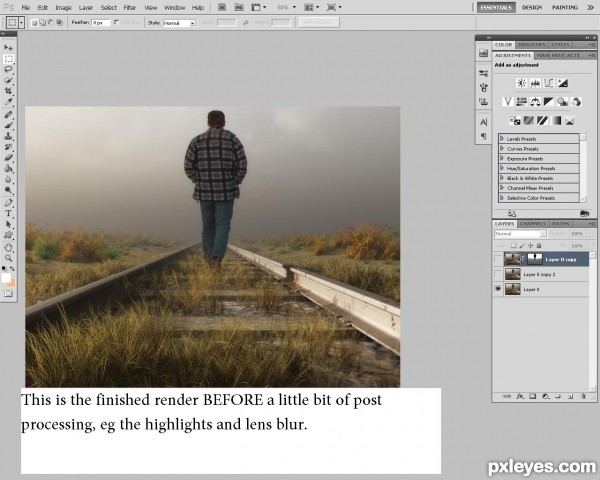This screenshot has height=480, width=600.
Task: Toggle lock transparent pixels in Layers panel
Action: 514,245
